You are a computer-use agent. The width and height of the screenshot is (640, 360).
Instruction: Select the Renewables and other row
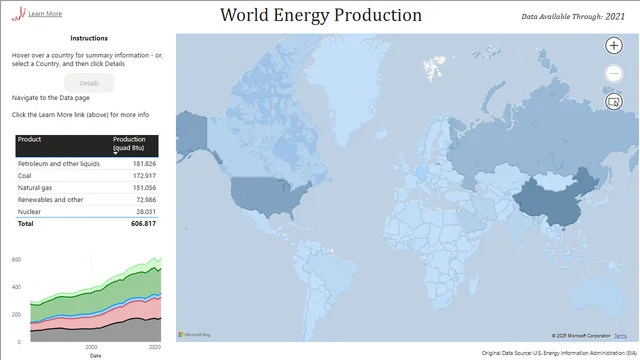[x=87, y=200]
